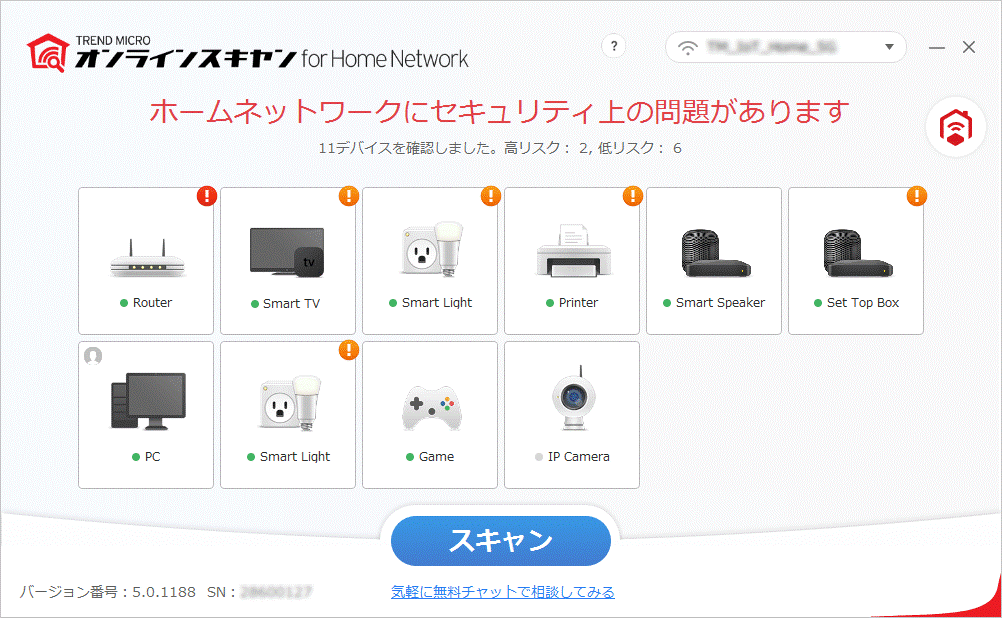Select the top-row Smart Light device tile
Screen dimensions: 1003x618
click(430, 261)
